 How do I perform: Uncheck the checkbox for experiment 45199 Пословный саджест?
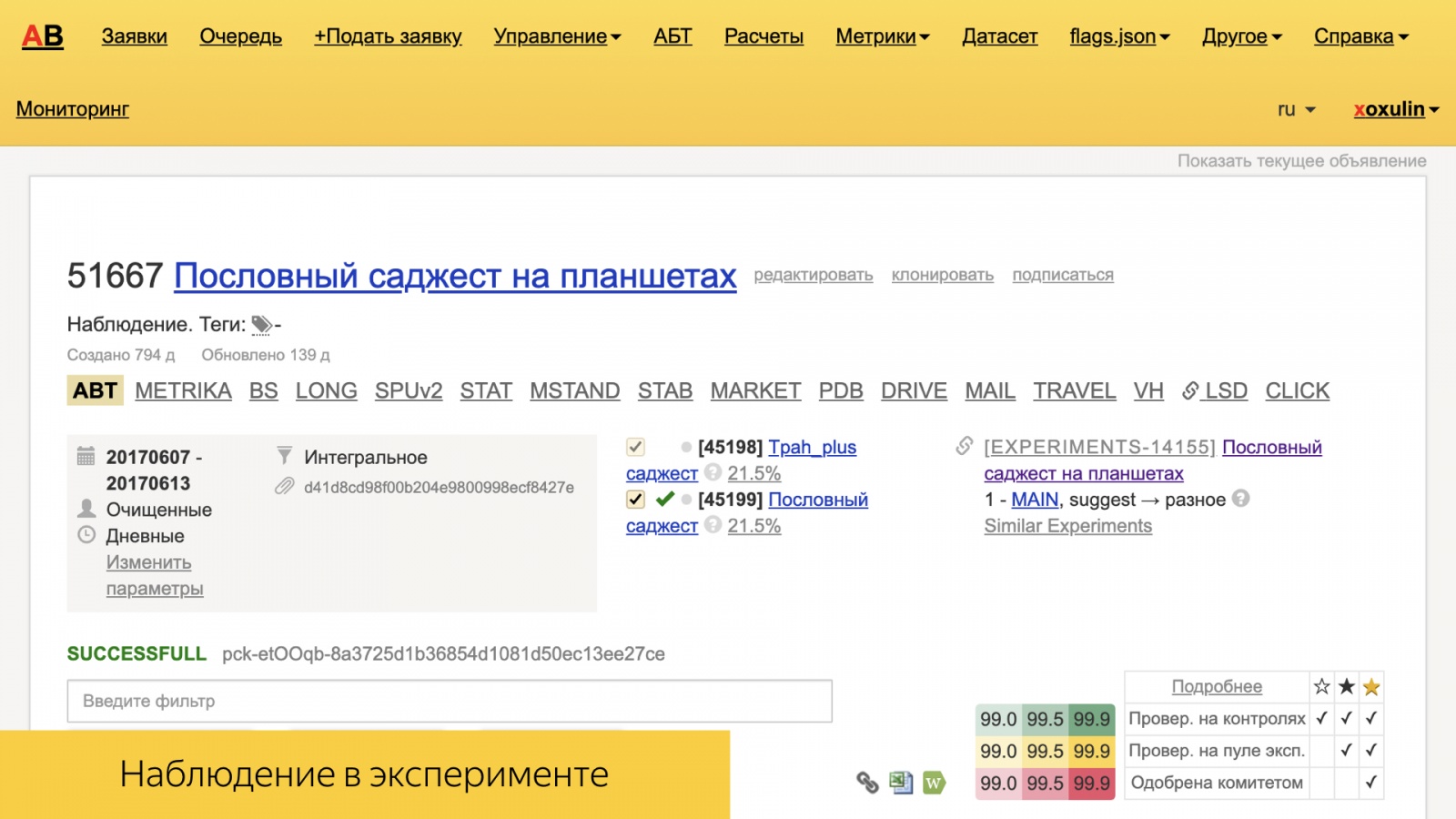click(x=635, y=499)
